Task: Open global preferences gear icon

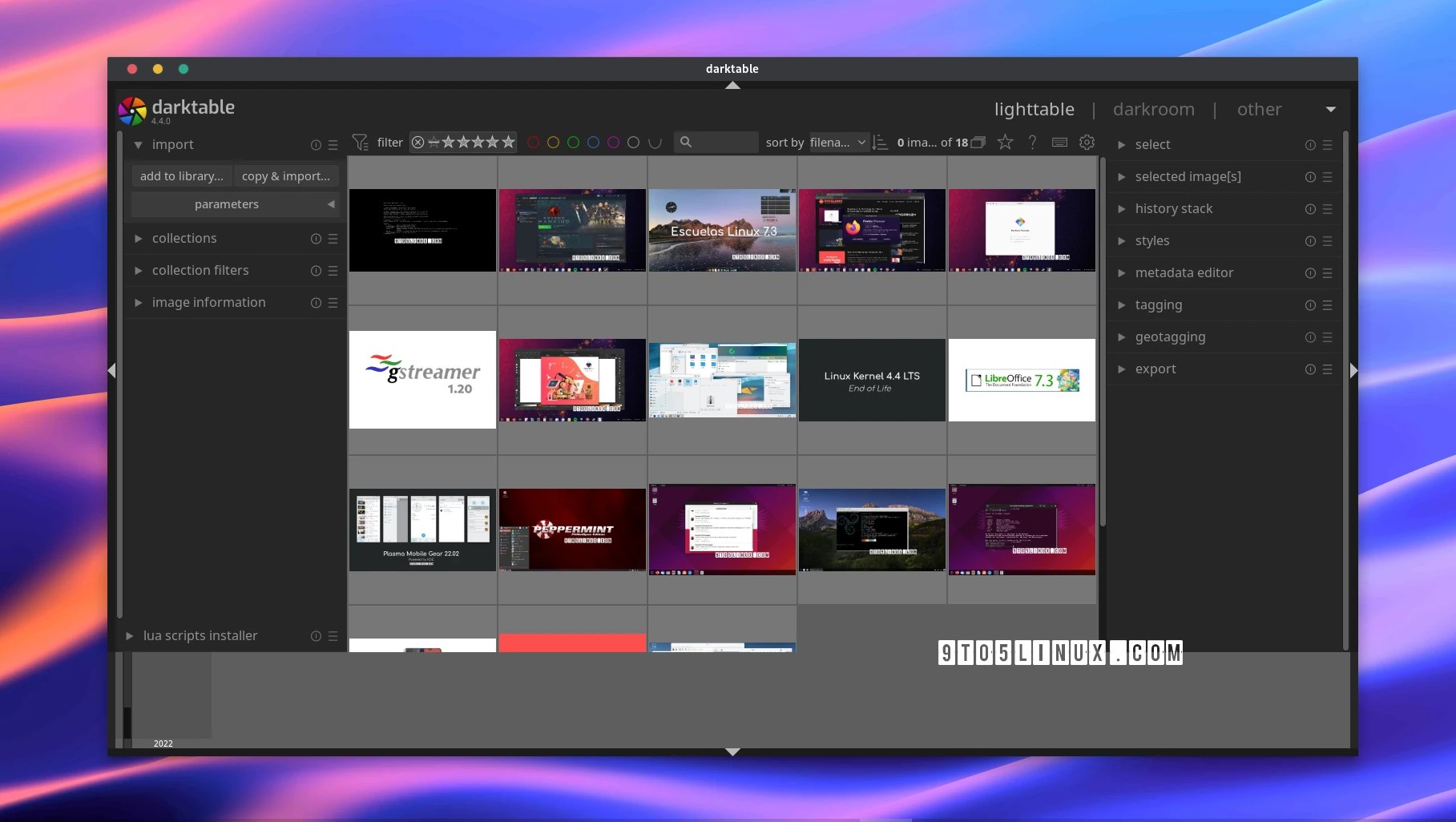Action: point(1087,142)
